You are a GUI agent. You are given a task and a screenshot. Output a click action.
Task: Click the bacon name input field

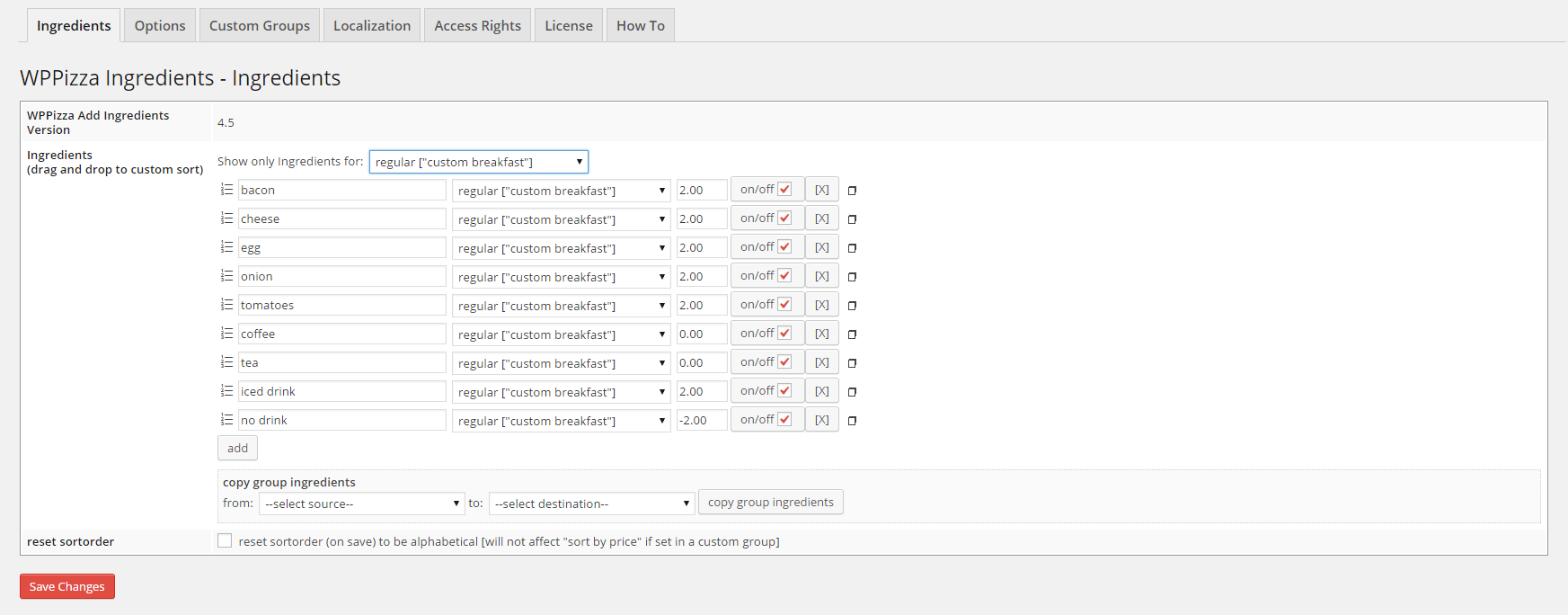342,190
